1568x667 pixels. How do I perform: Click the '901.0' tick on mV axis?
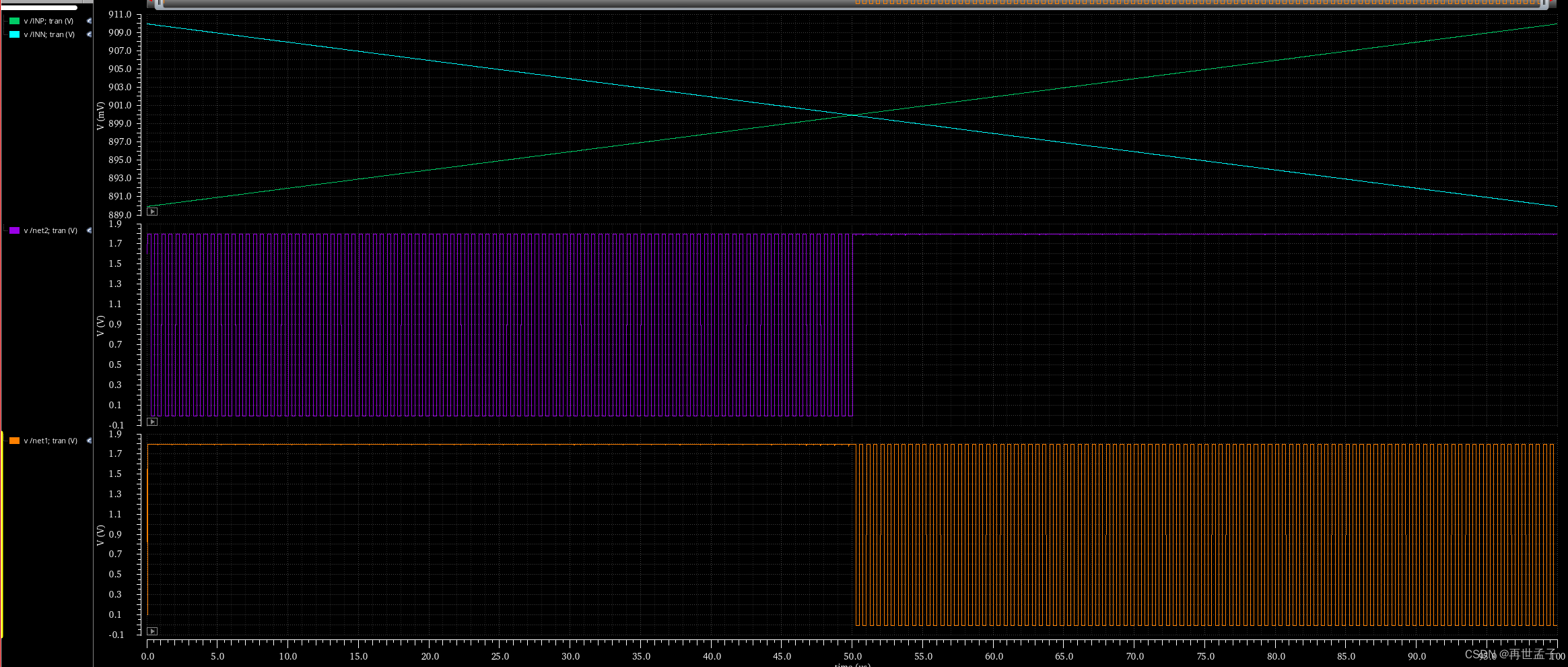pyautogui.click(x=120, y=105)
